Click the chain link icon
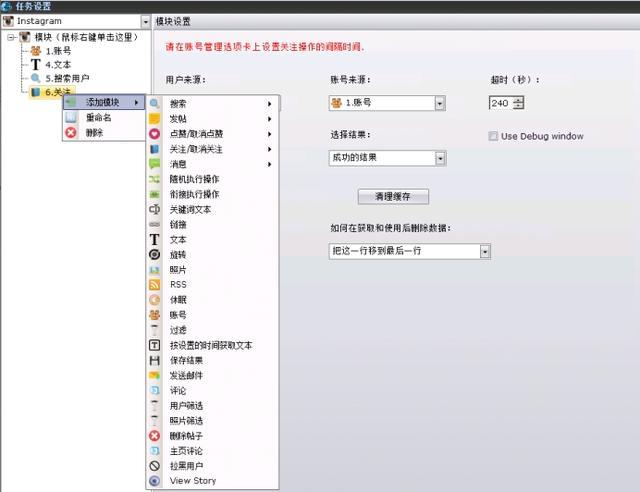Image resolution: width=640 pixels, height=492 pixels. tap(154, 225)
